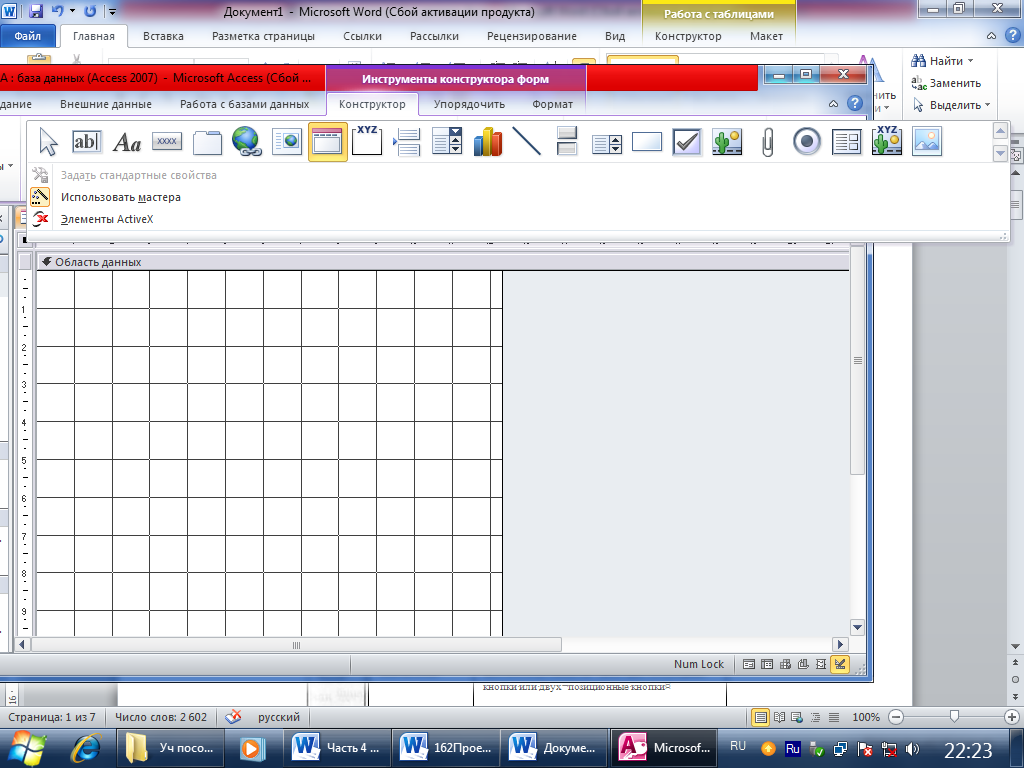Open the Найти dropdown arrow in Word
The width and height of the screenshot is (1024, 768).
970,61
